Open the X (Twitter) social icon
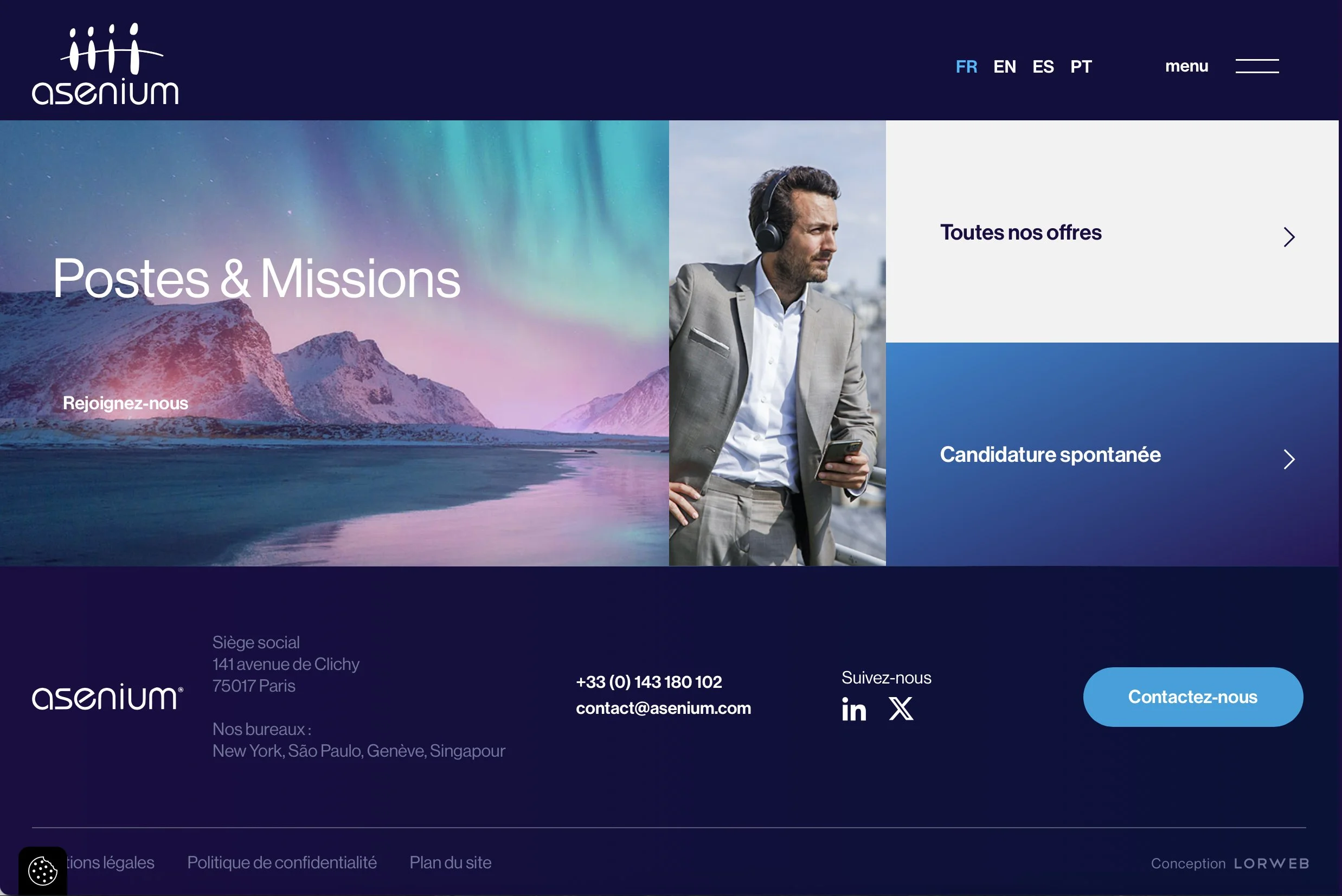 coord(901,708)
